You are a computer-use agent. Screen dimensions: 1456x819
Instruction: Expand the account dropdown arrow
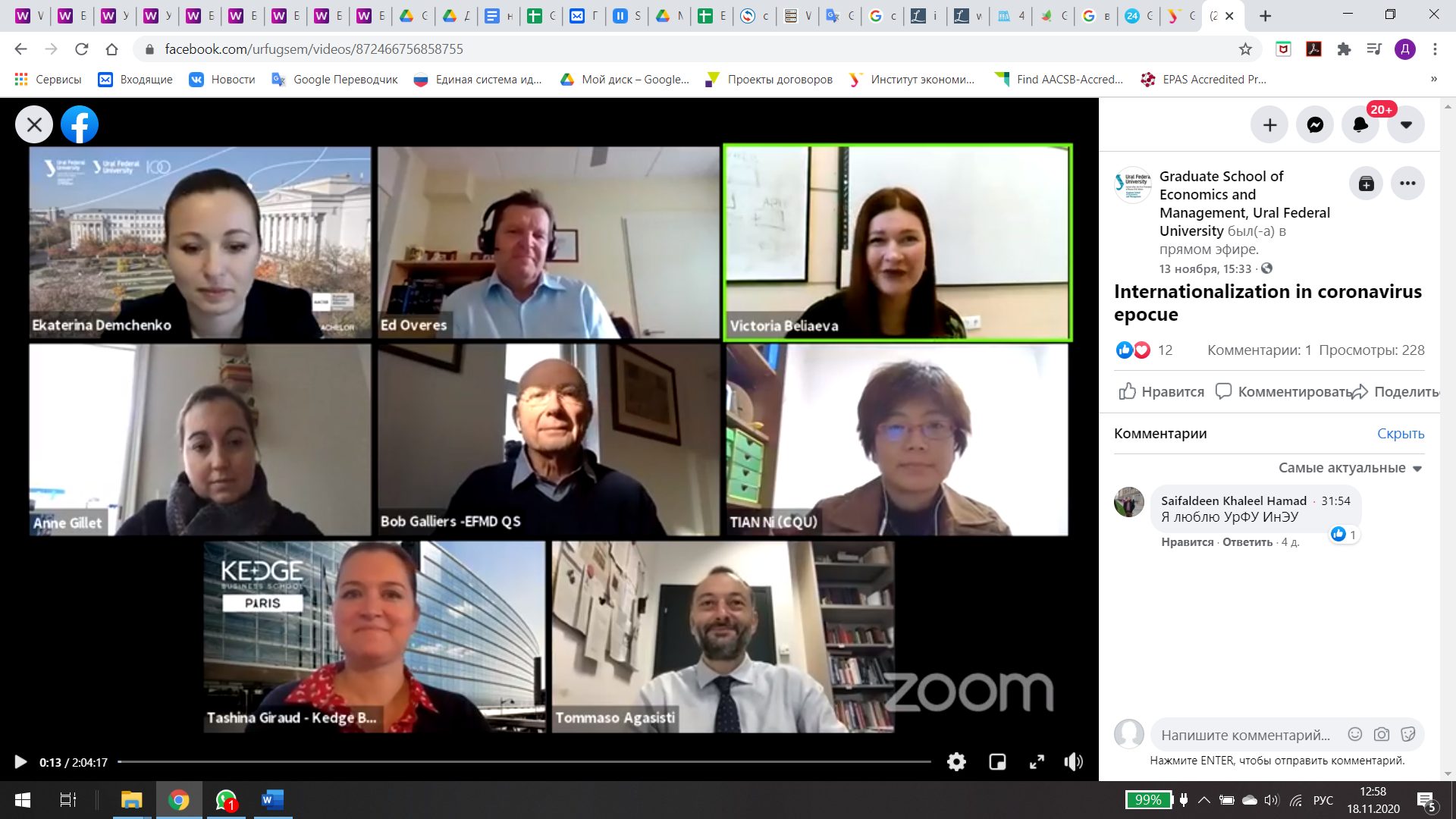(1406, 125)
